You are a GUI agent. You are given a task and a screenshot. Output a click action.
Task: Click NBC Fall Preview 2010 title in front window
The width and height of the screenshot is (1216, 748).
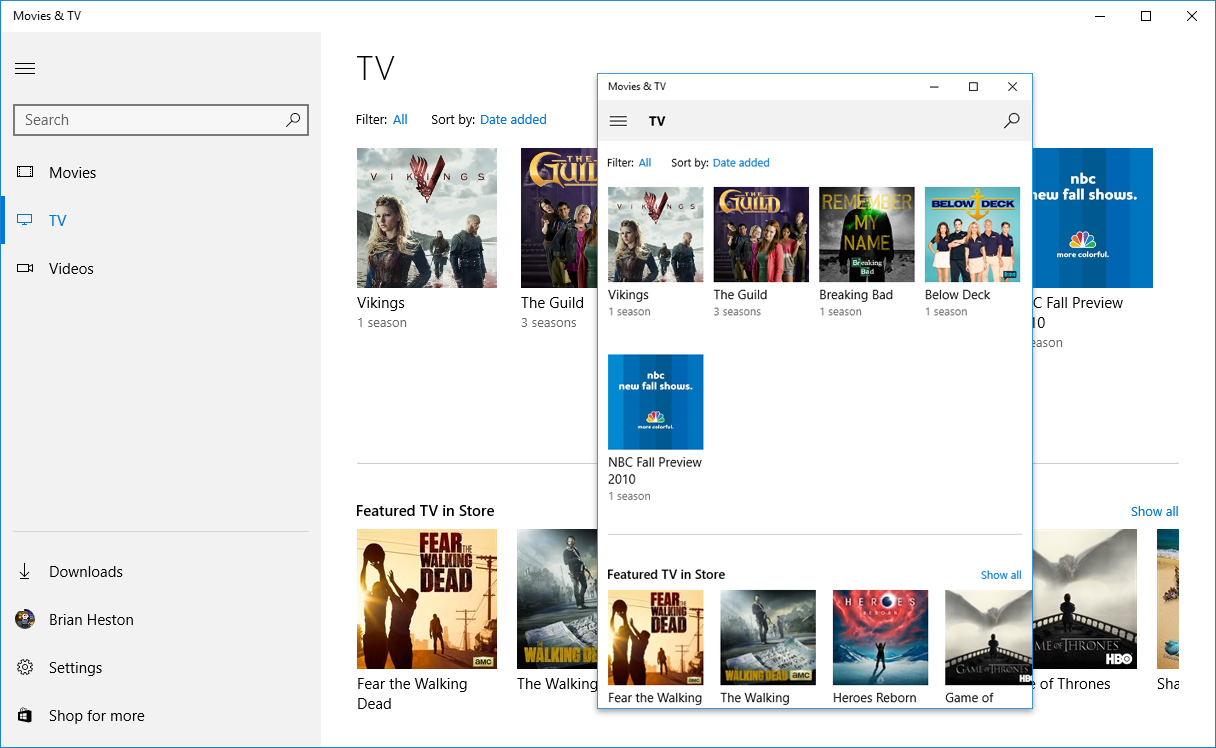[x=655, y=471]
